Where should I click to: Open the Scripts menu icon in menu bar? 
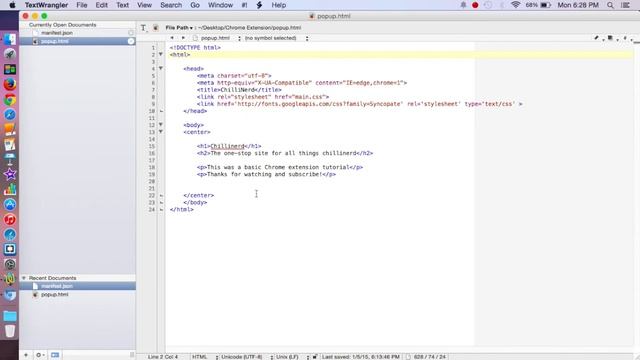point(259,5)
